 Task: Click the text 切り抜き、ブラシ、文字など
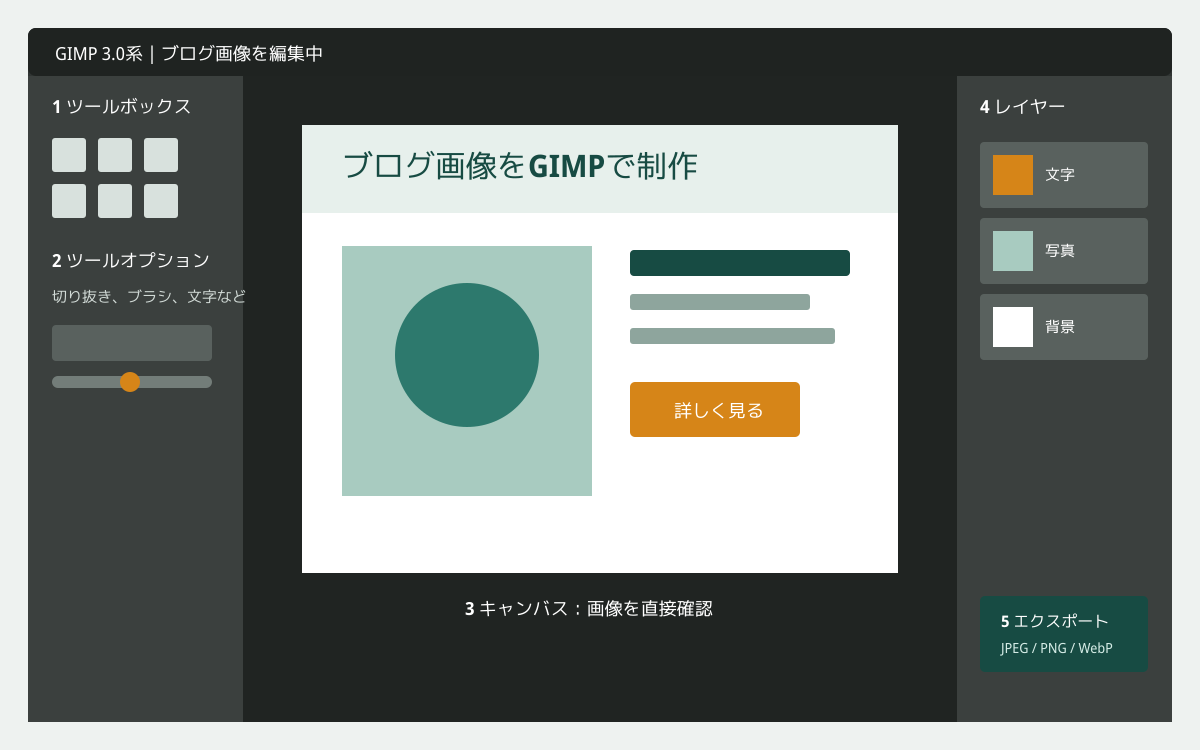149,297
